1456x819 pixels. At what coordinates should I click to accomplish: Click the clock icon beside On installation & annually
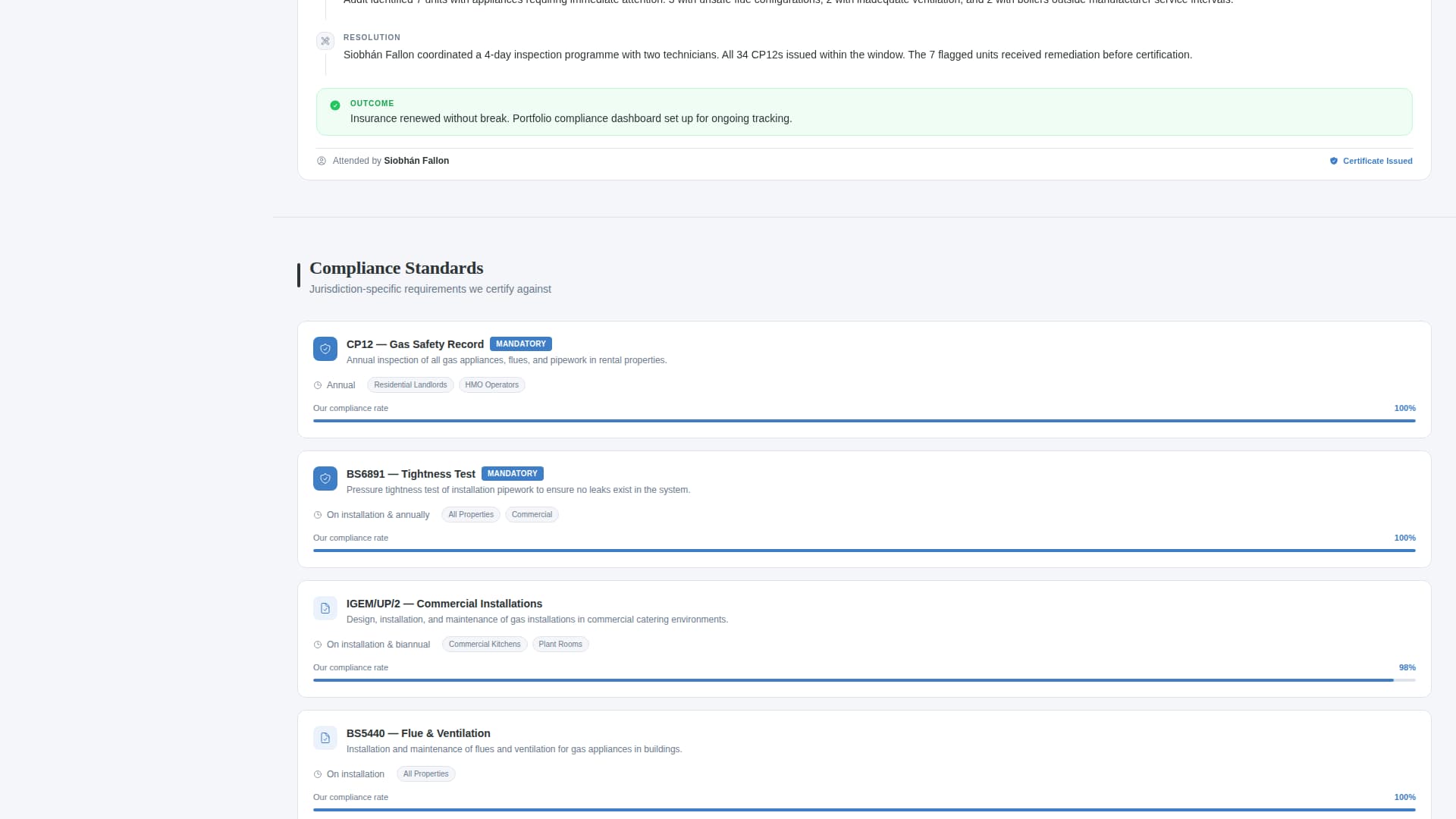coord(318,515)
